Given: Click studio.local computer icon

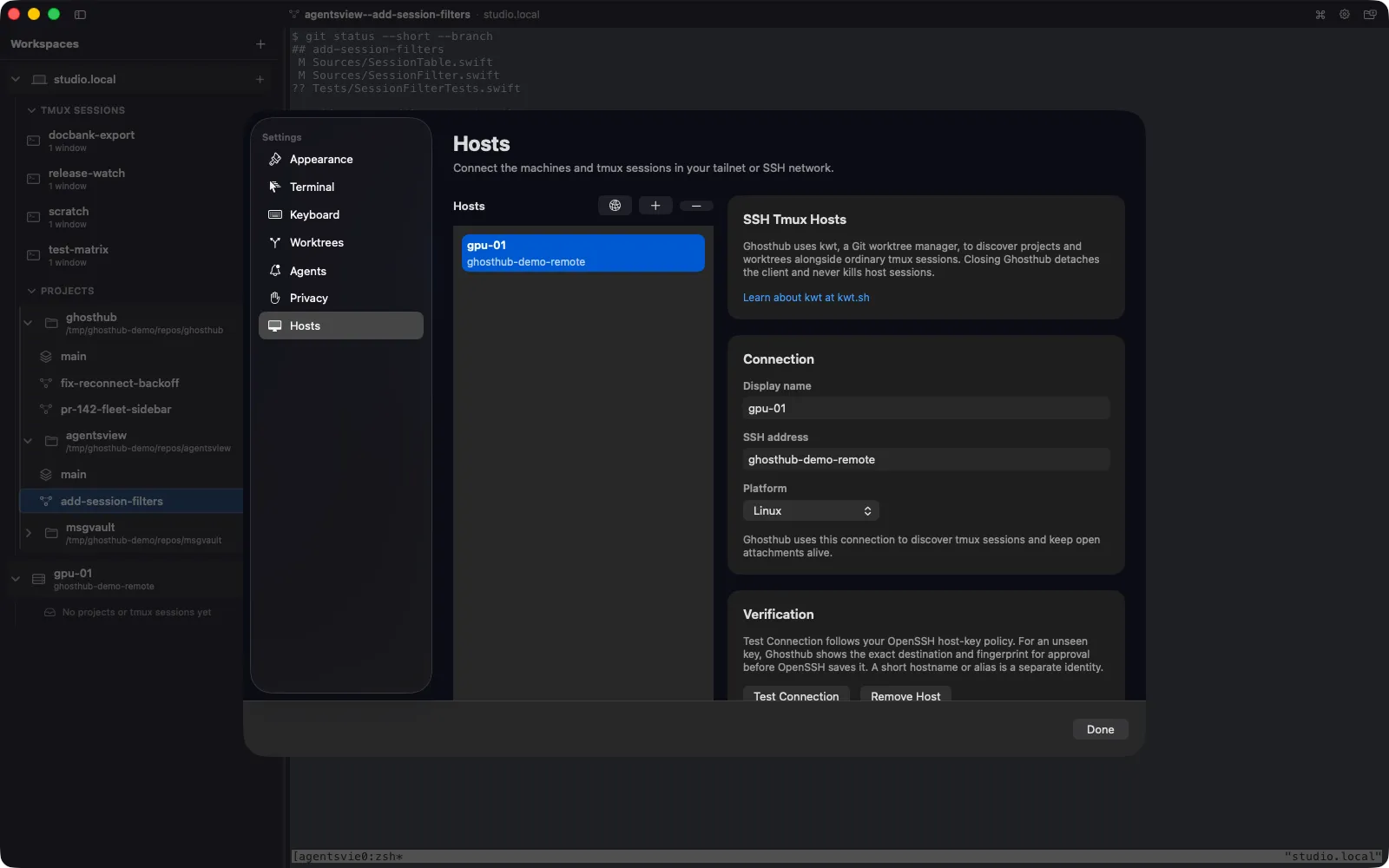Looking at the screenshot, I should coord(39,79).
